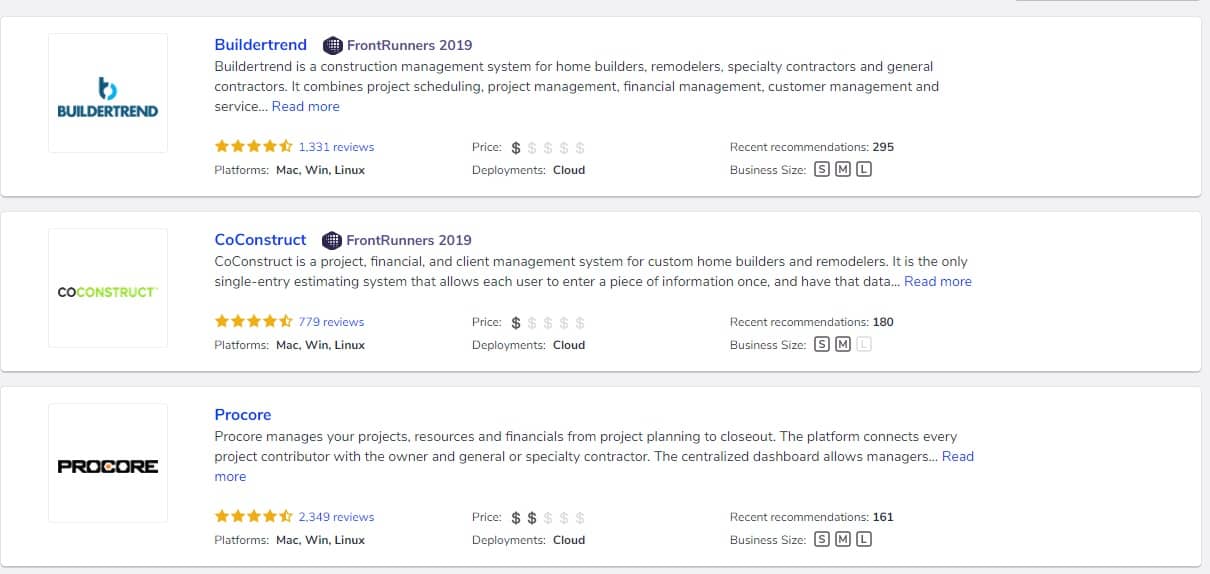Click Buildertrend's star rating icons
Viewport: 1210px width, 574px height.
254,146
